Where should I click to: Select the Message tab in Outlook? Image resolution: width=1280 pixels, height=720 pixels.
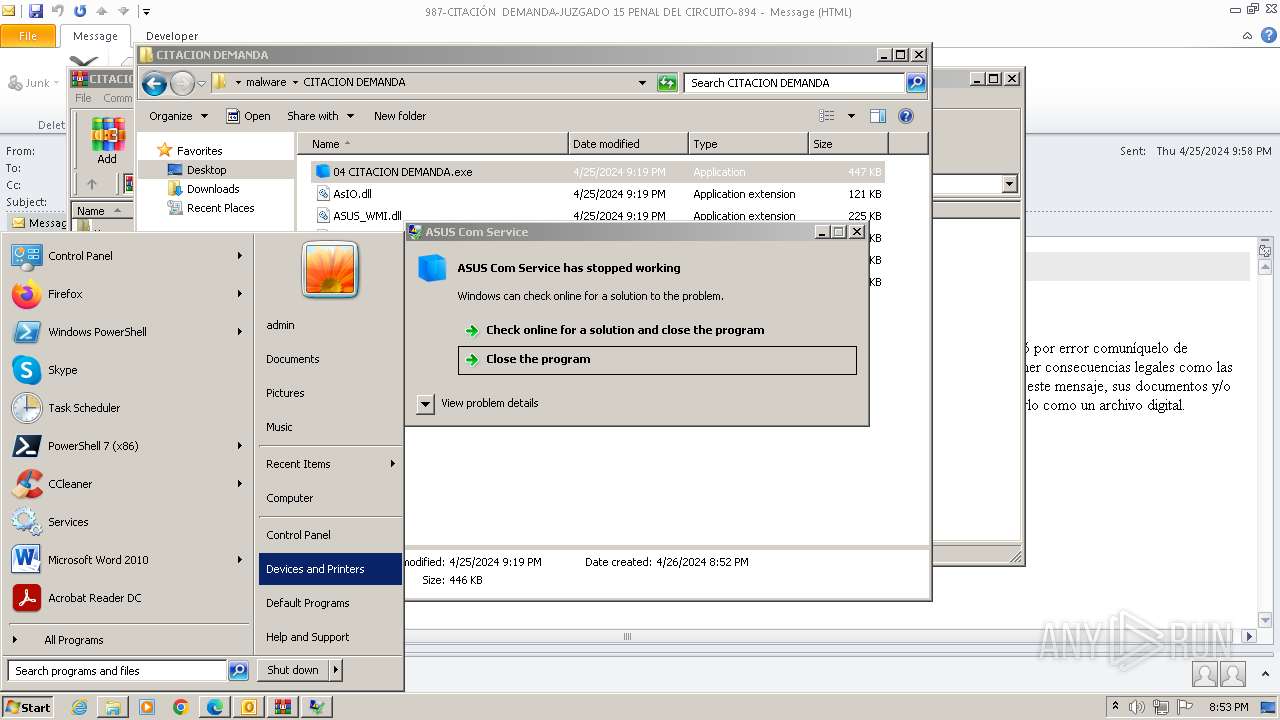click(x=95, y=36)
